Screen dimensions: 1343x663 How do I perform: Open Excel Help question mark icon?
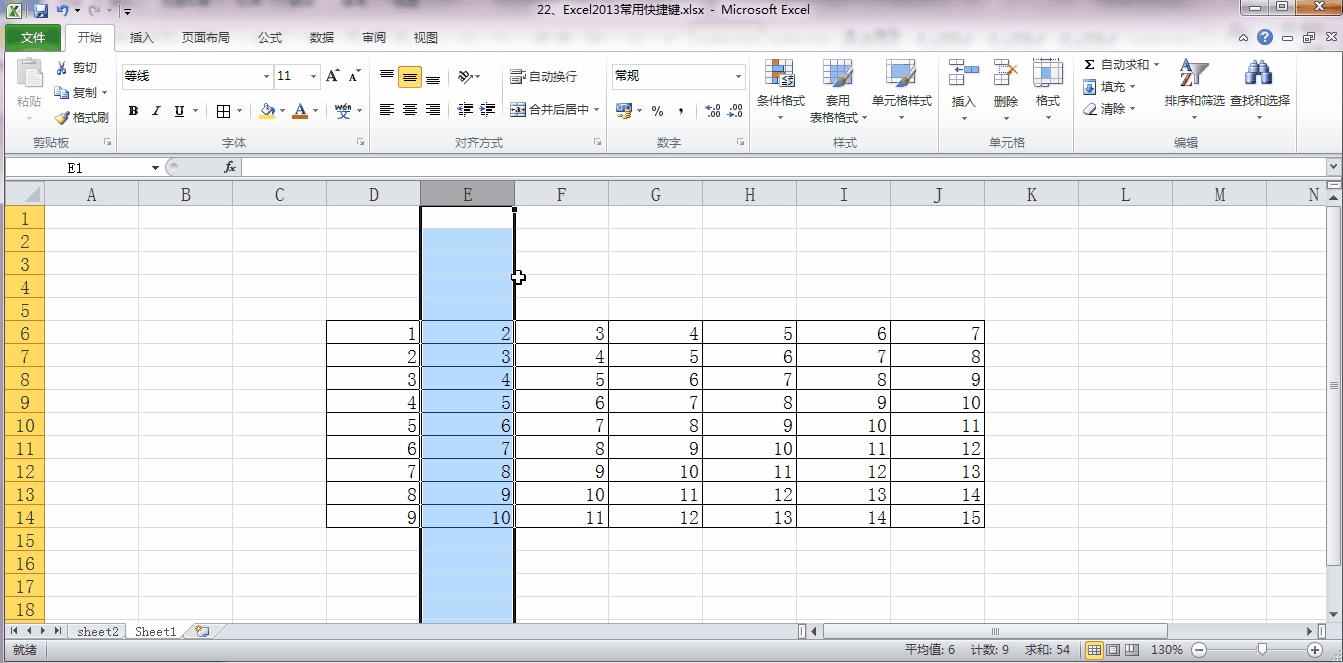pos(1265,38)
